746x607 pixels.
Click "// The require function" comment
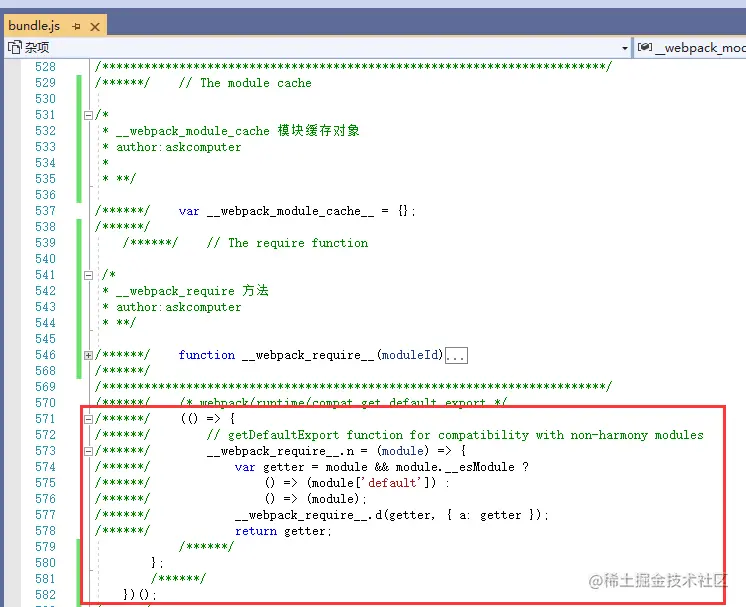[287, 243]
